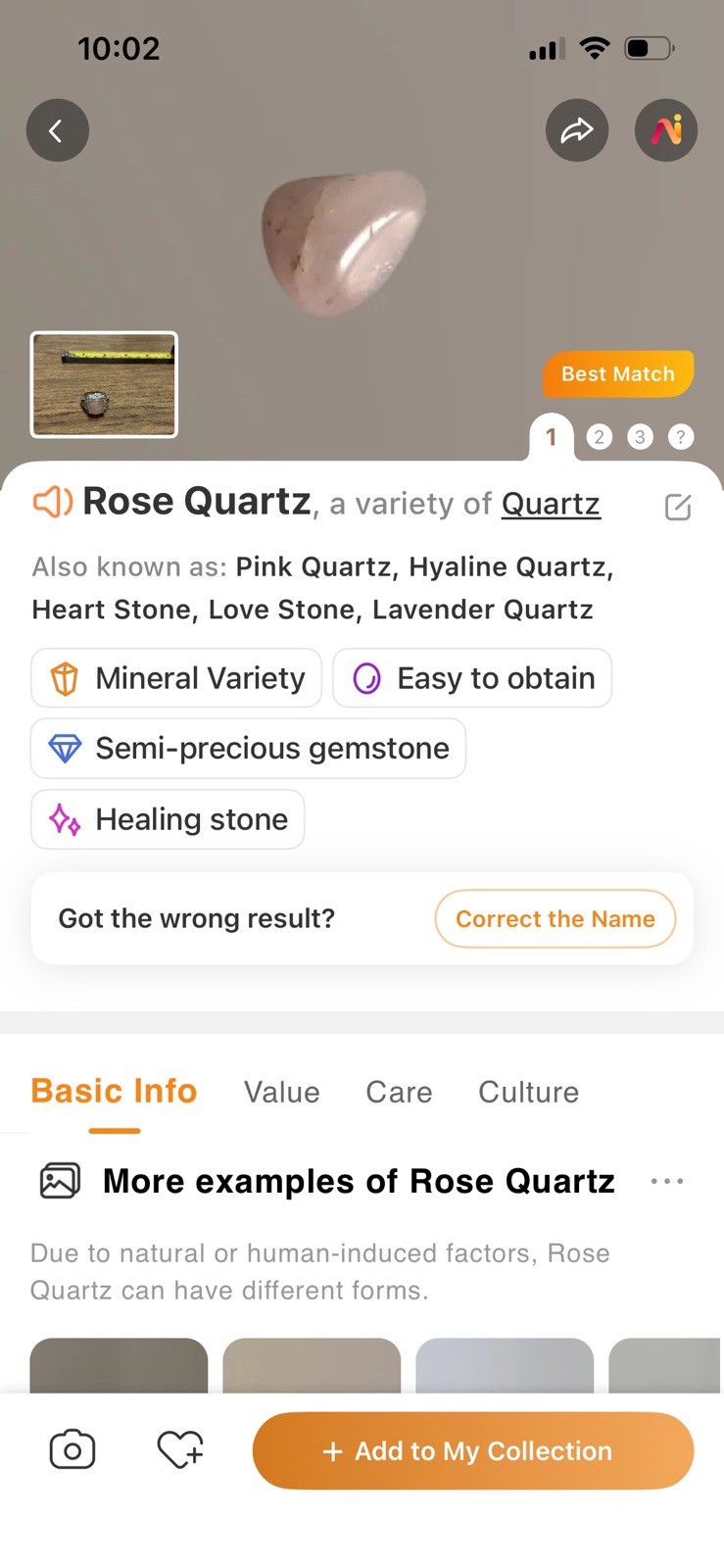Tap the Healing stone tag
The width and height of the screenshot is (724, 1568).
pos(168,819)
